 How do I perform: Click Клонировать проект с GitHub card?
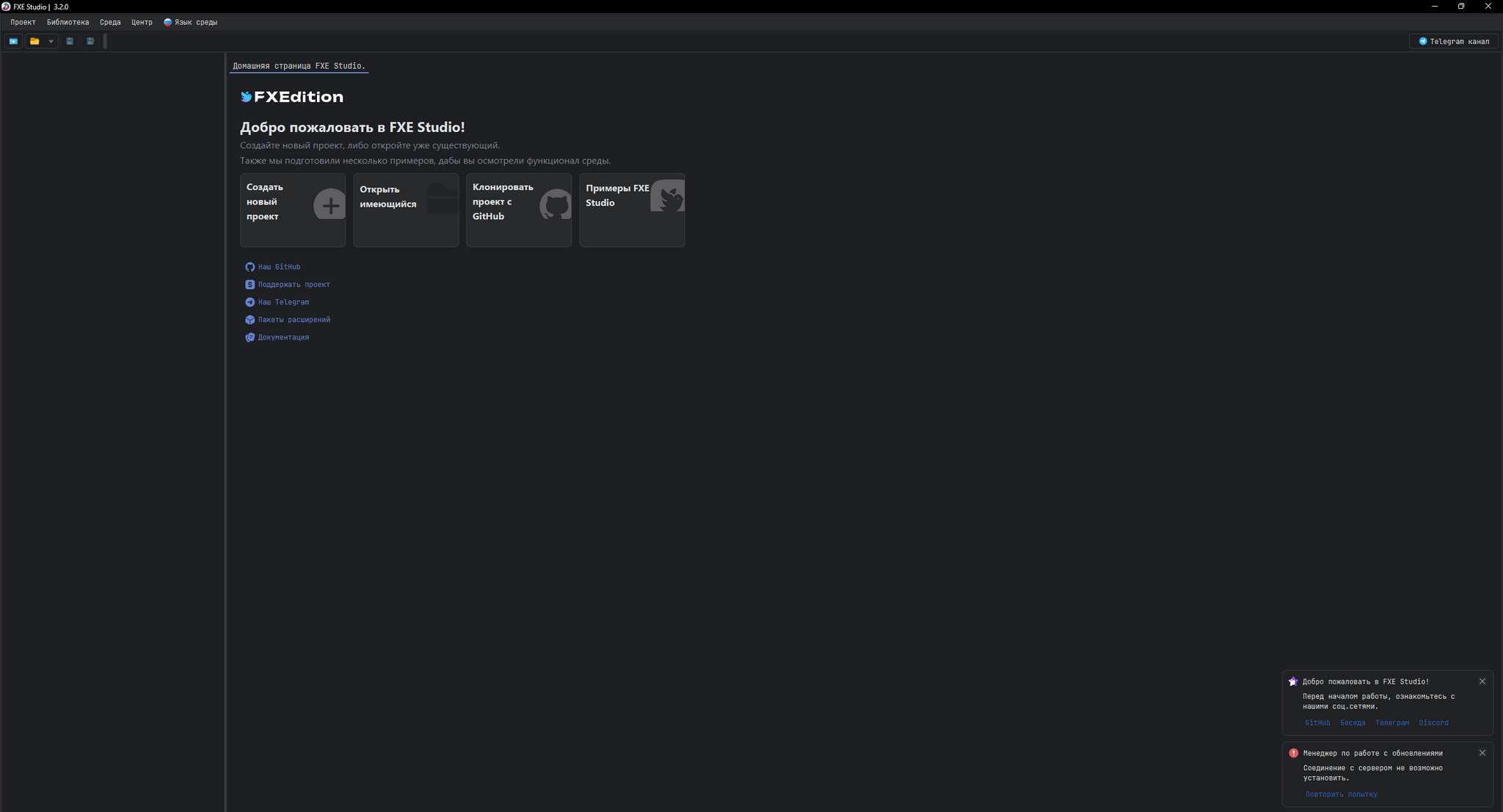(519, 210)
